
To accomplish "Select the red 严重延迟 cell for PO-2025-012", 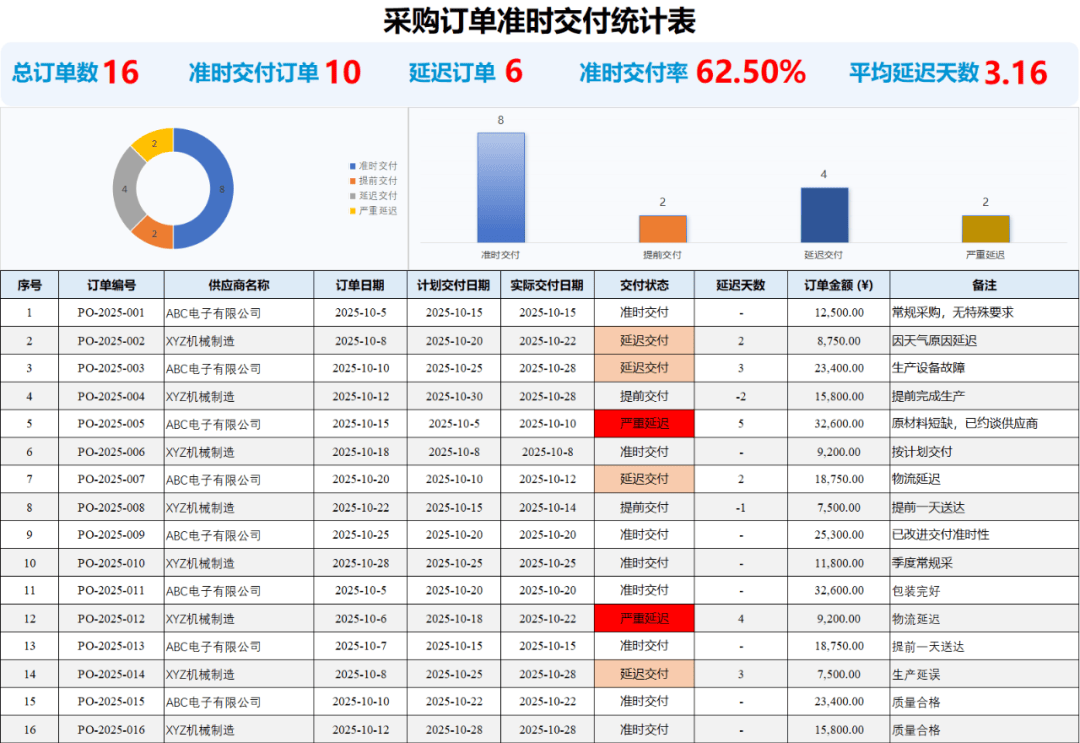I will coord(644,618).
